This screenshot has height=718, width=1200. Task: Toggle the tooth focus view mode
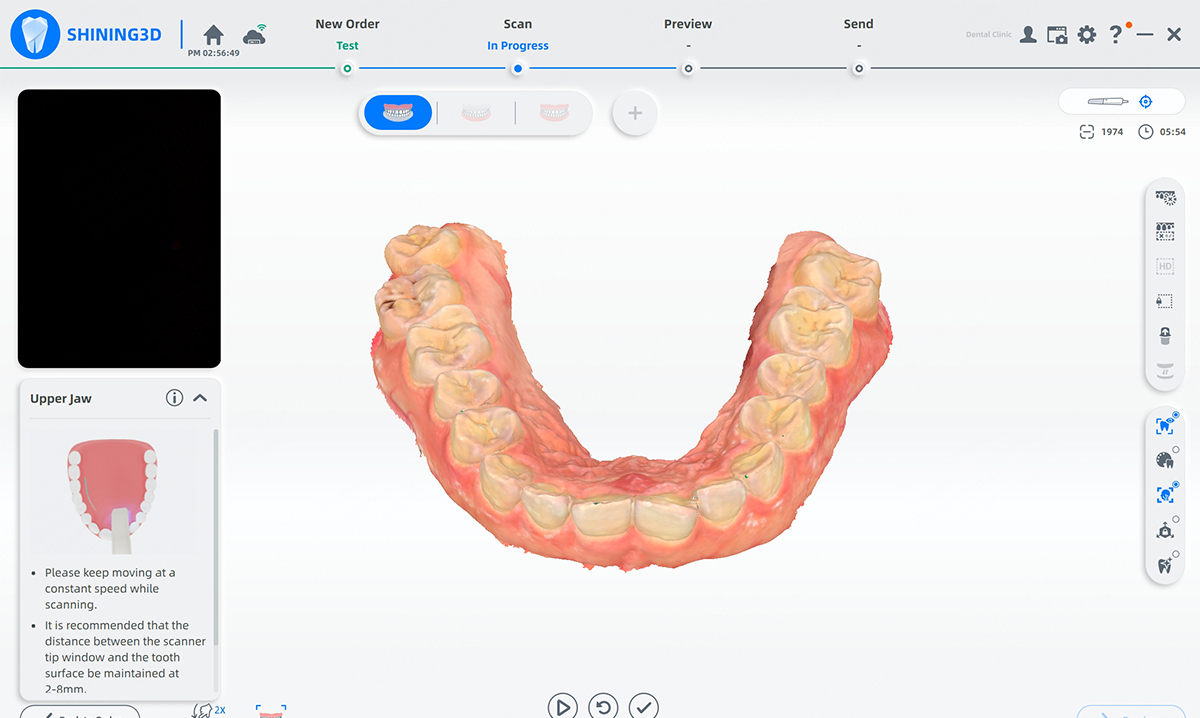pyautogui.click(x=1164, y=426)
